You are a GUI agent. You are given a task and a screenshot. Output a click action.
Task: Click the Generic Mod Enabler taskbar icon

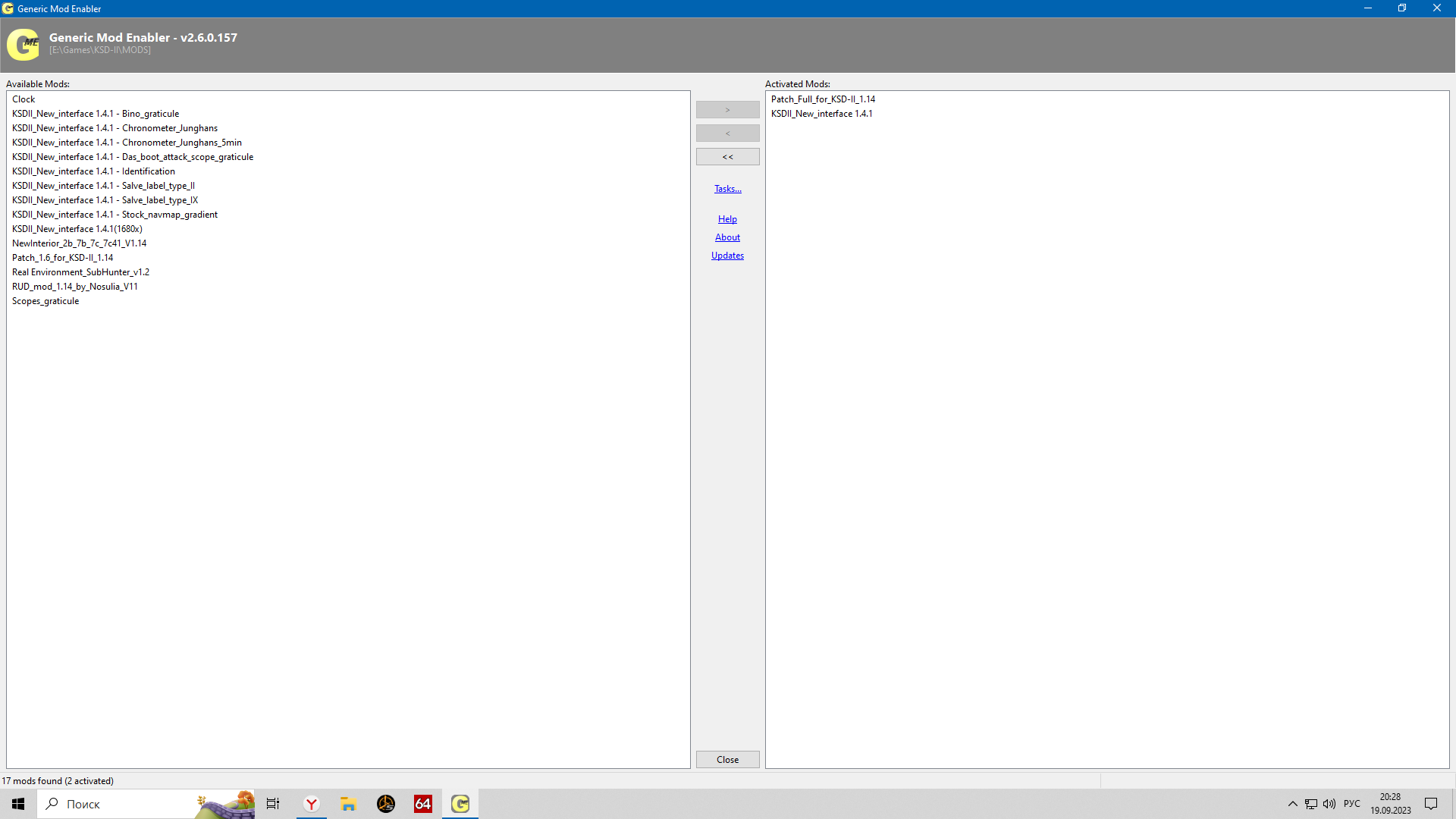(460, 804)
